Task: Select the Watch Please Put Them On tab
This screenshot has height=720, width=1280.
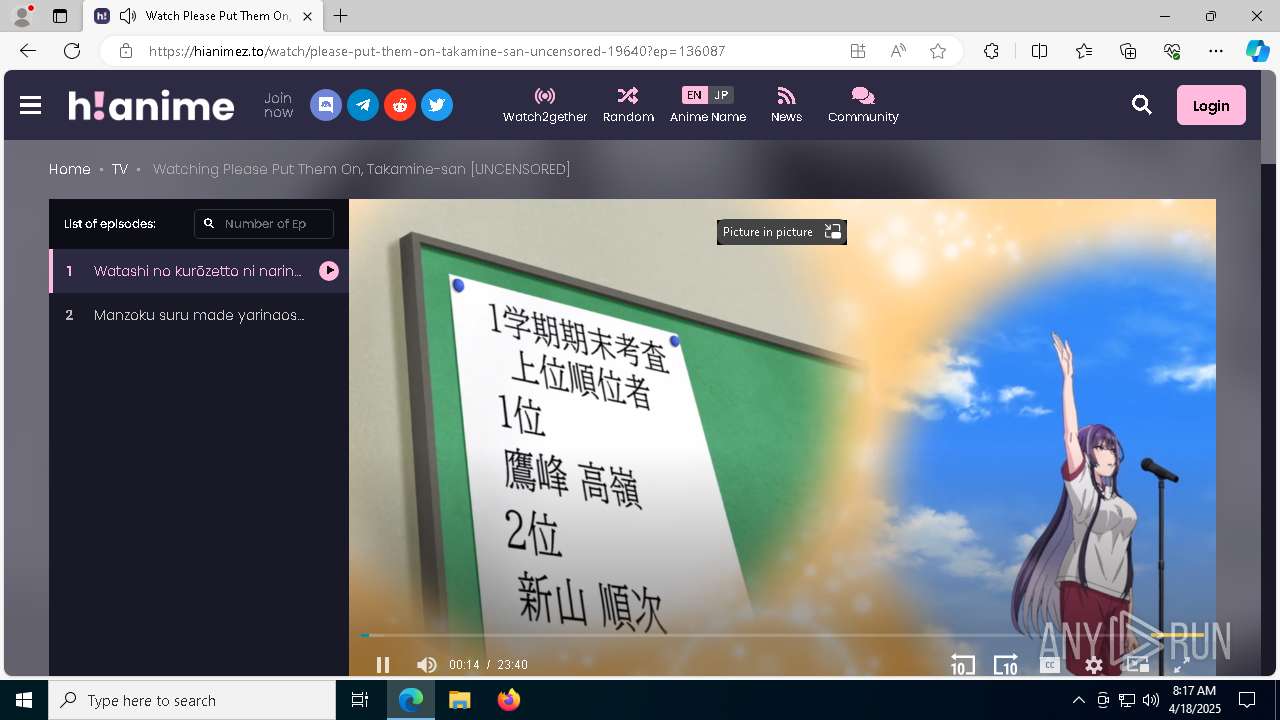Action: coord(203,16)
